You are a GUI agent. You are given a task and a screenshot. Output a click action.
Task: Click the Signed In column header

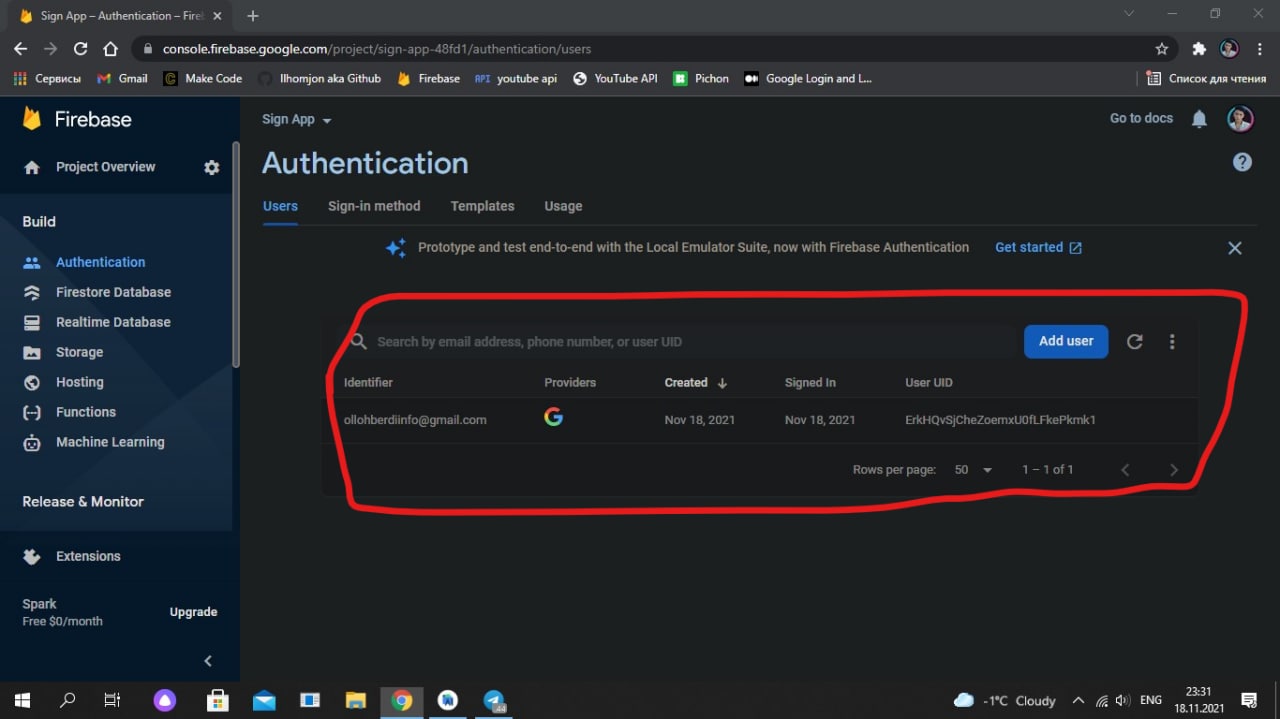pyautogui.click(x=810, y=383)
